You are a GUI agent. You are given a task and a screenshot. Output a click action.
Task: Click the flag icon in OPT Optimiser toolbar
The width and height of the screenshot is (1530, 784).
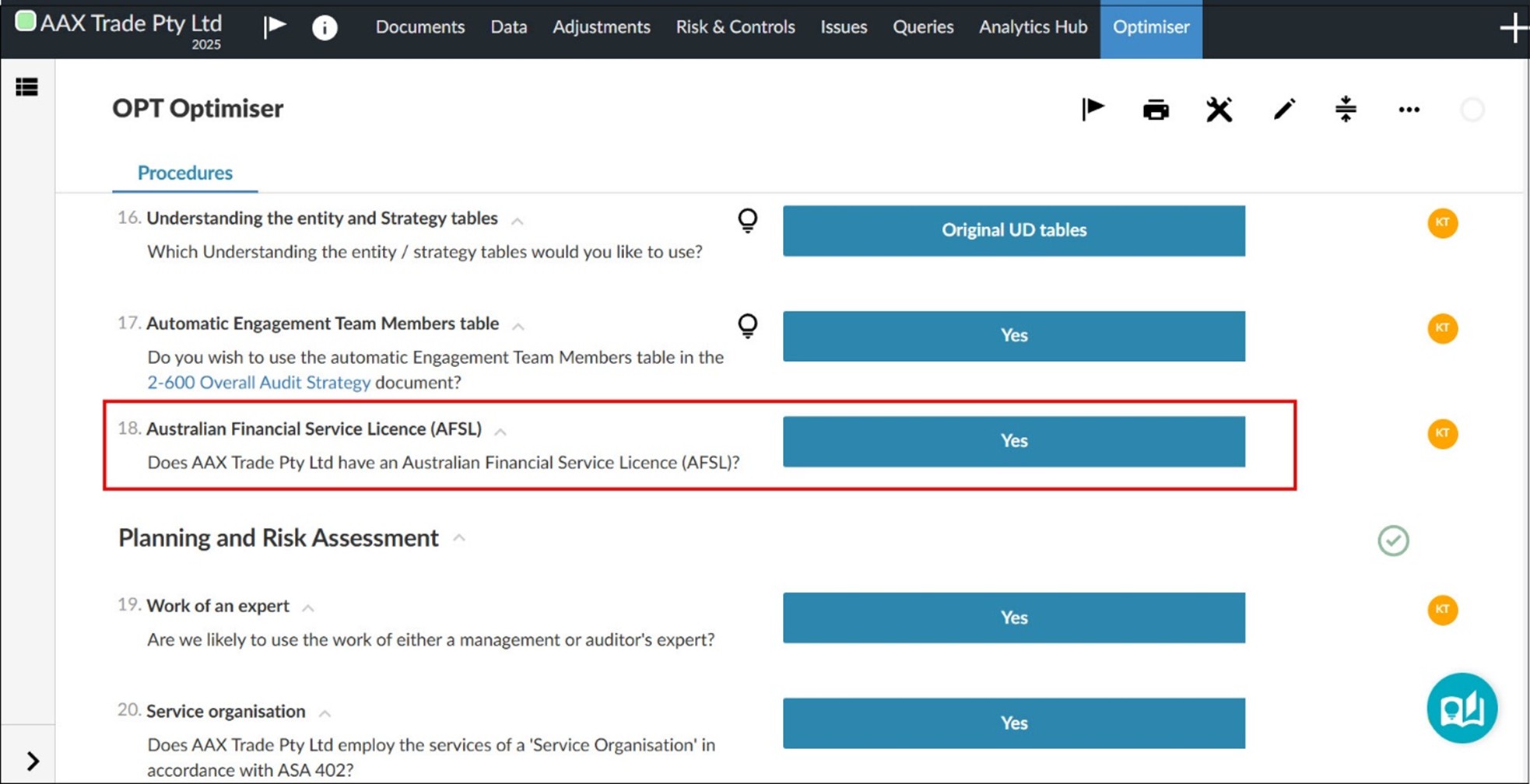tap(1093, 109)
